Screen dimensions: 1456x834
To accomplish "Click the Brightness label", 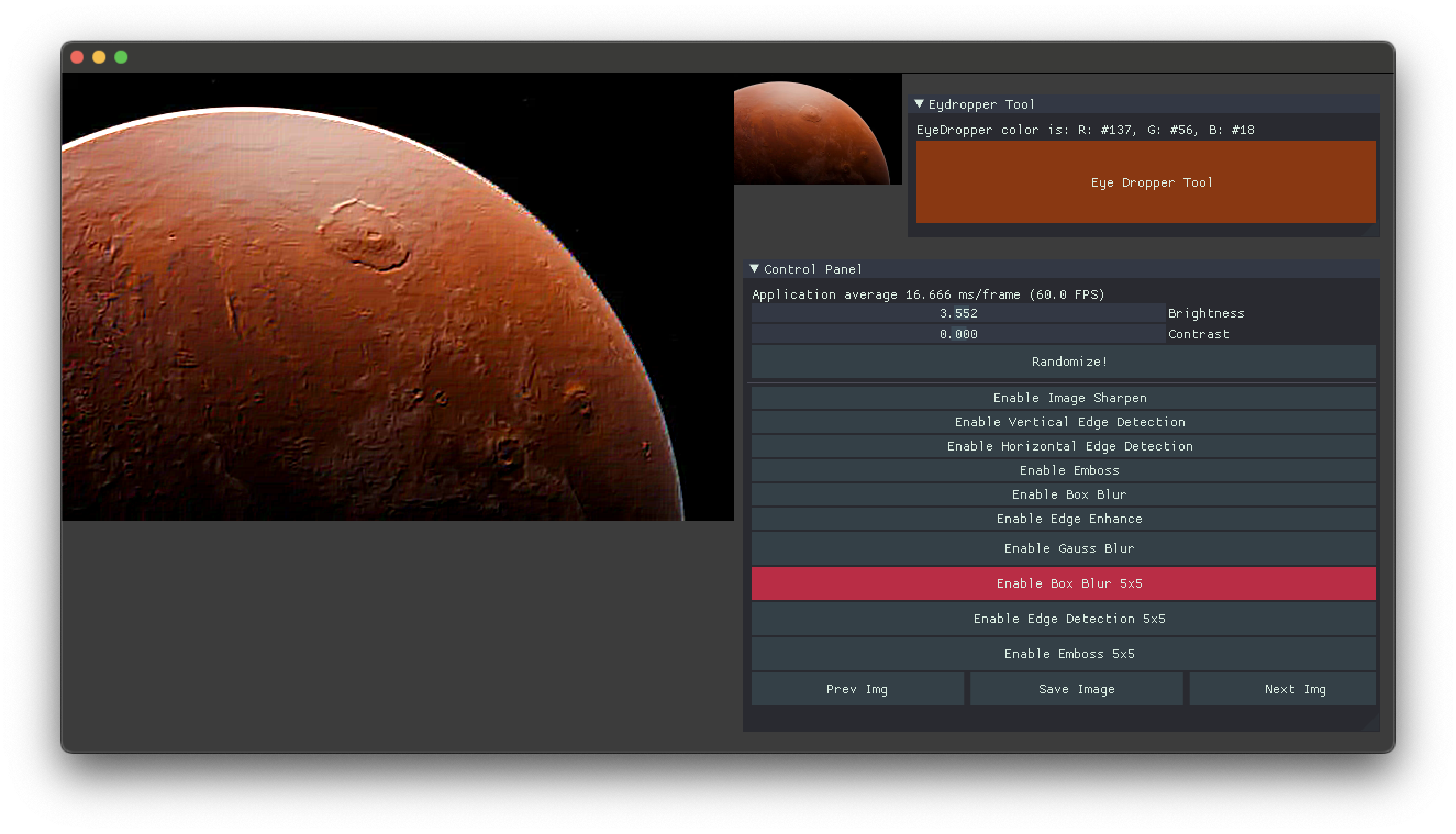I will click(1206, 313).
